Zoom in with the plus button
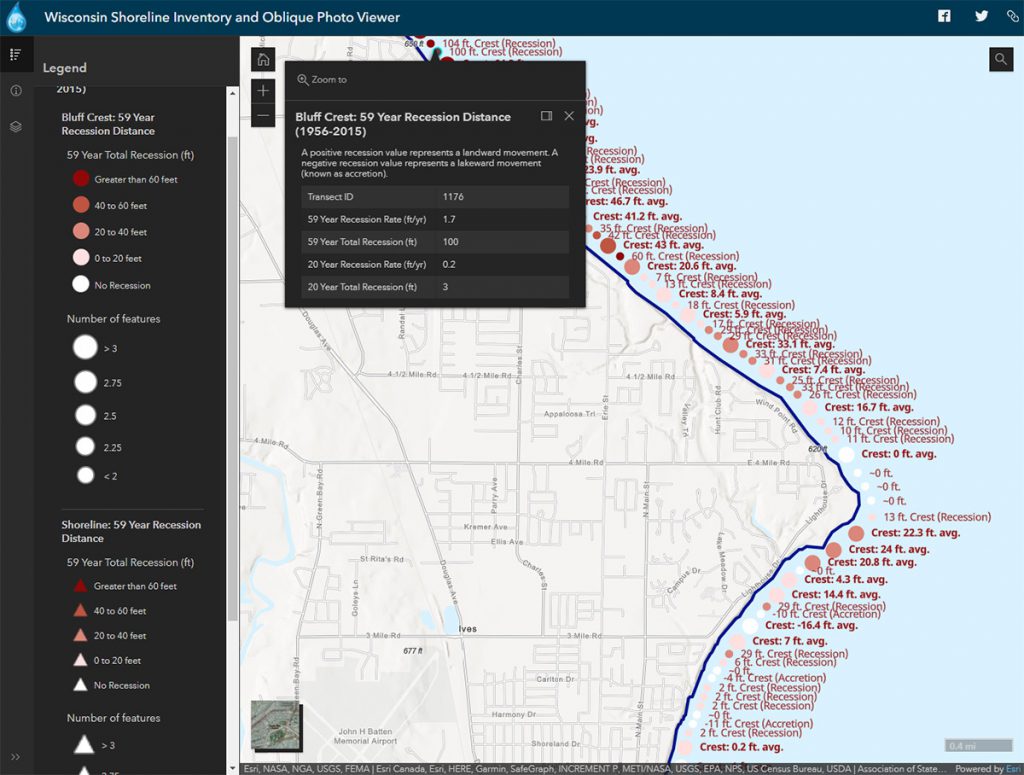This screenshot has height=775, width=1024. (263, 90)
